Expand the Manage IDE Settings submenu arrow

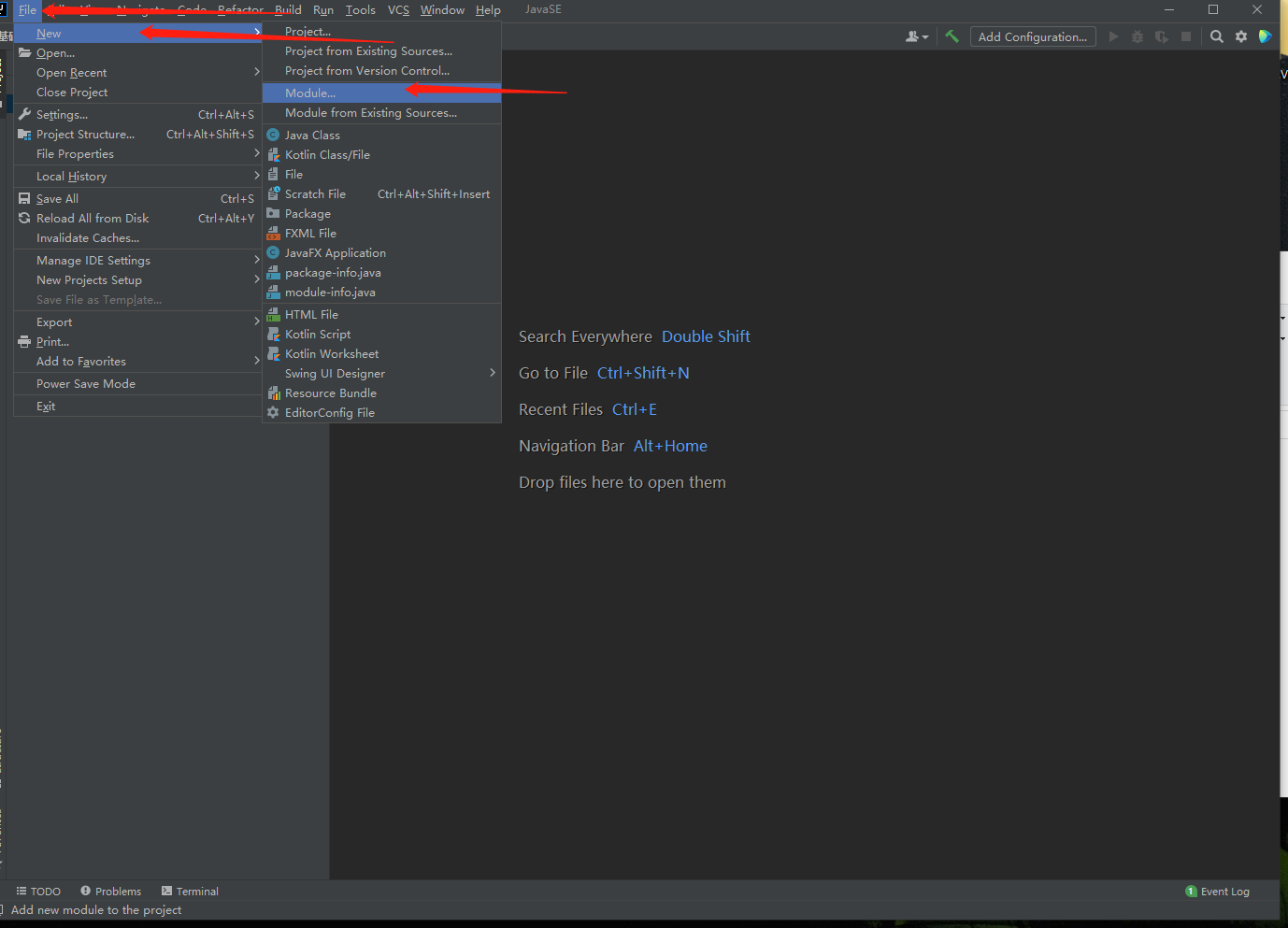tap(256, 260)
